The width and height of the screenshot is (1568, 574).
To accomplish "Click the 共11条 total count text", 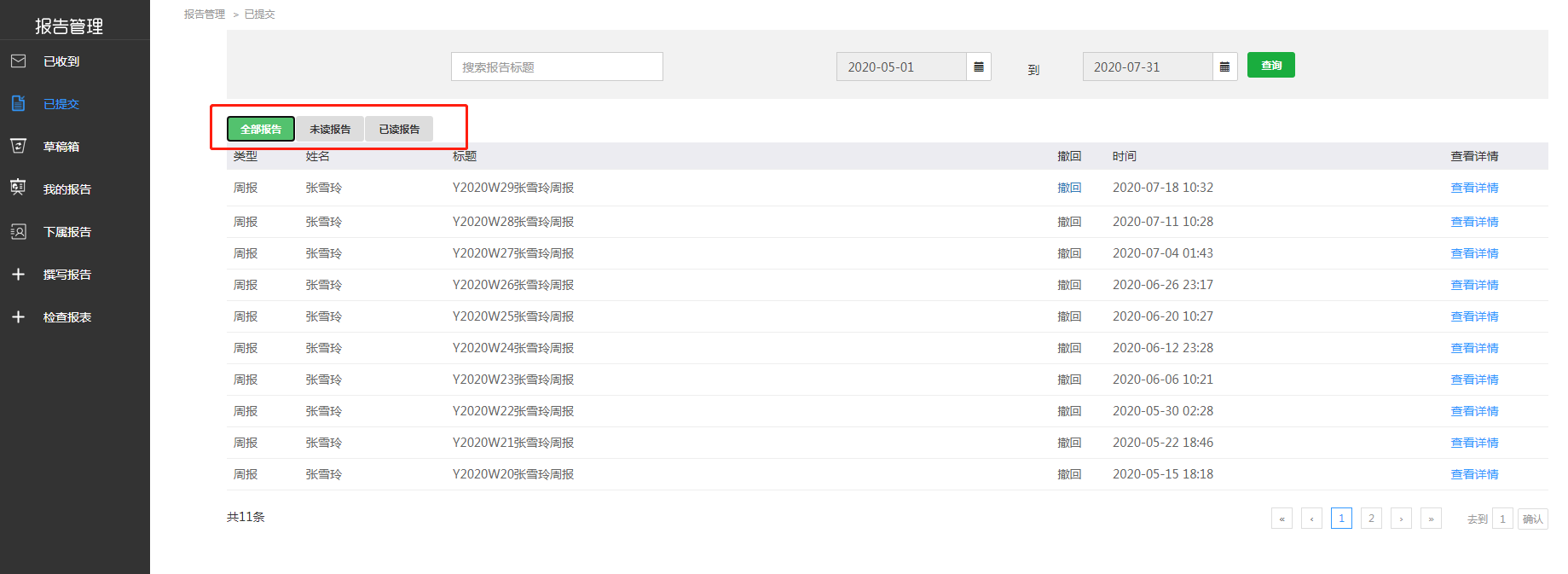I will [x=246, y=517].
